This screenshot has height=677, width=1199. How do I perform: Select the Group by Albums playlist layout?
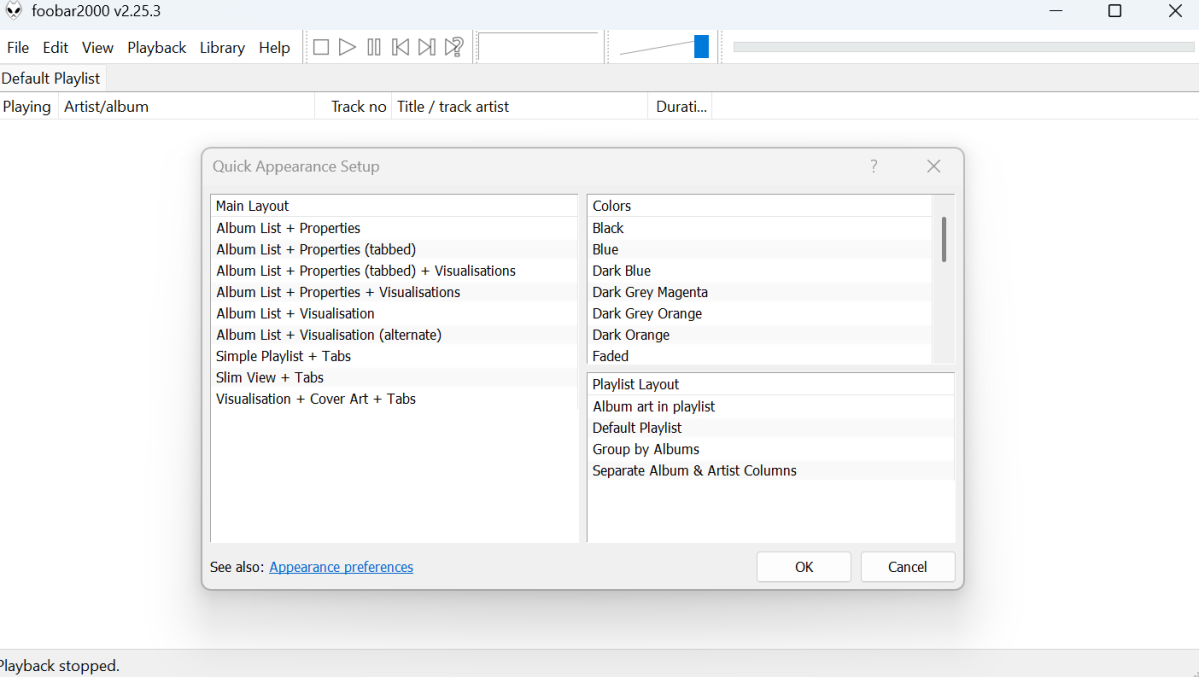click(x=646, y=448)
